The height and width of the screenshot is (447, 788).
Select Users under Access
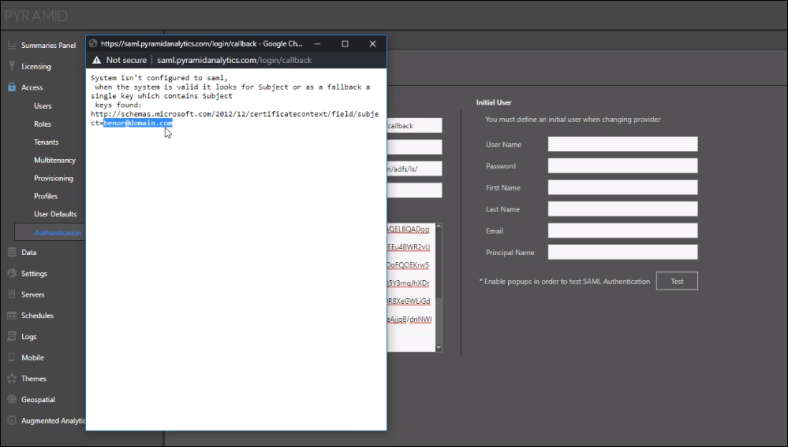tap(43, 106)
